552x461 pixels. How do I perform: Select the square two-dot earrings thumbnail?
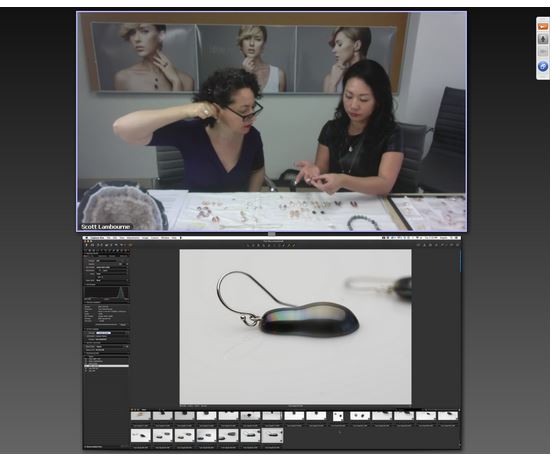pos(338,416)
